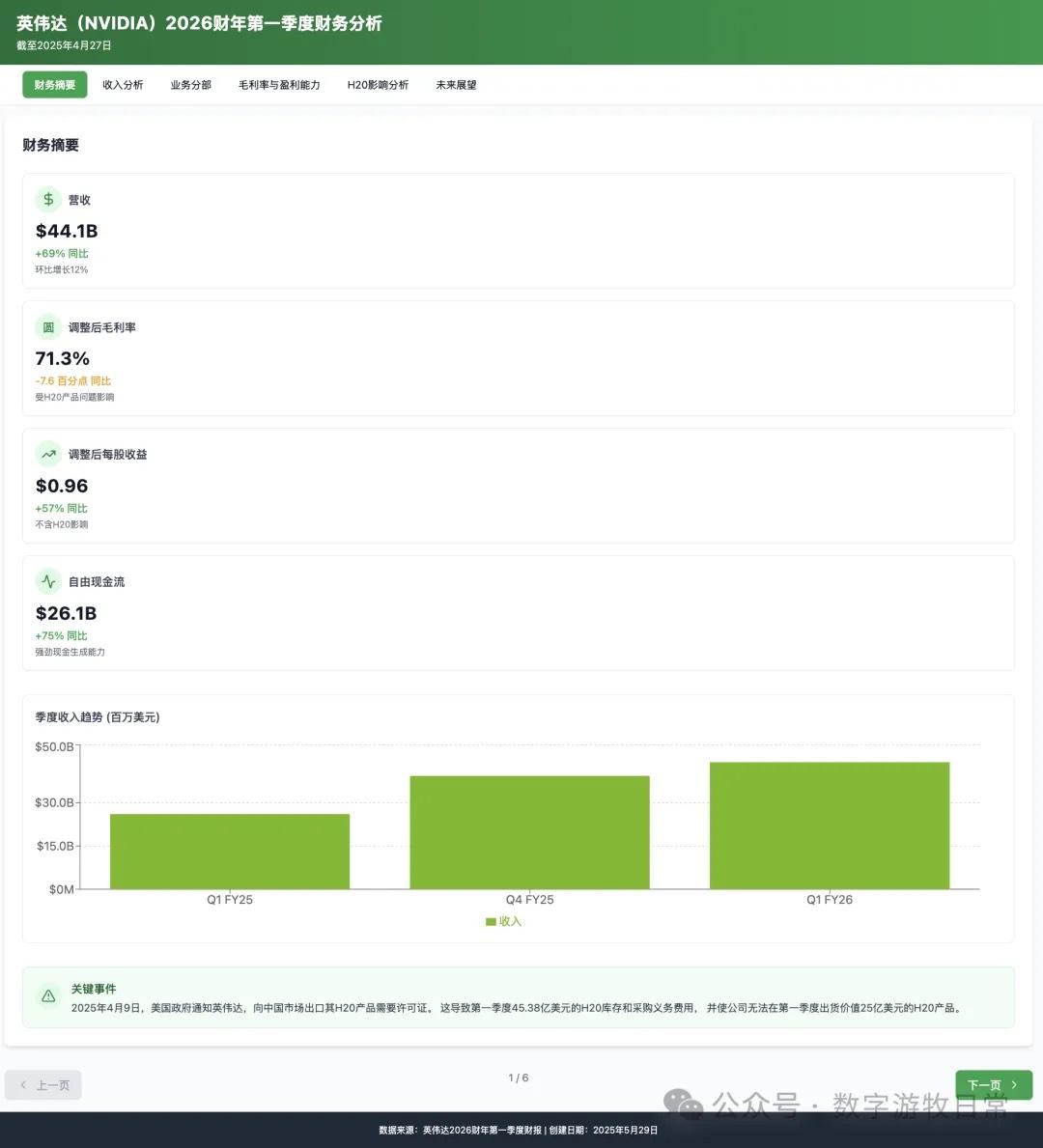Switch to the 收入分析 tab
Viewport: 1043px width, 1148px height.
123,85
